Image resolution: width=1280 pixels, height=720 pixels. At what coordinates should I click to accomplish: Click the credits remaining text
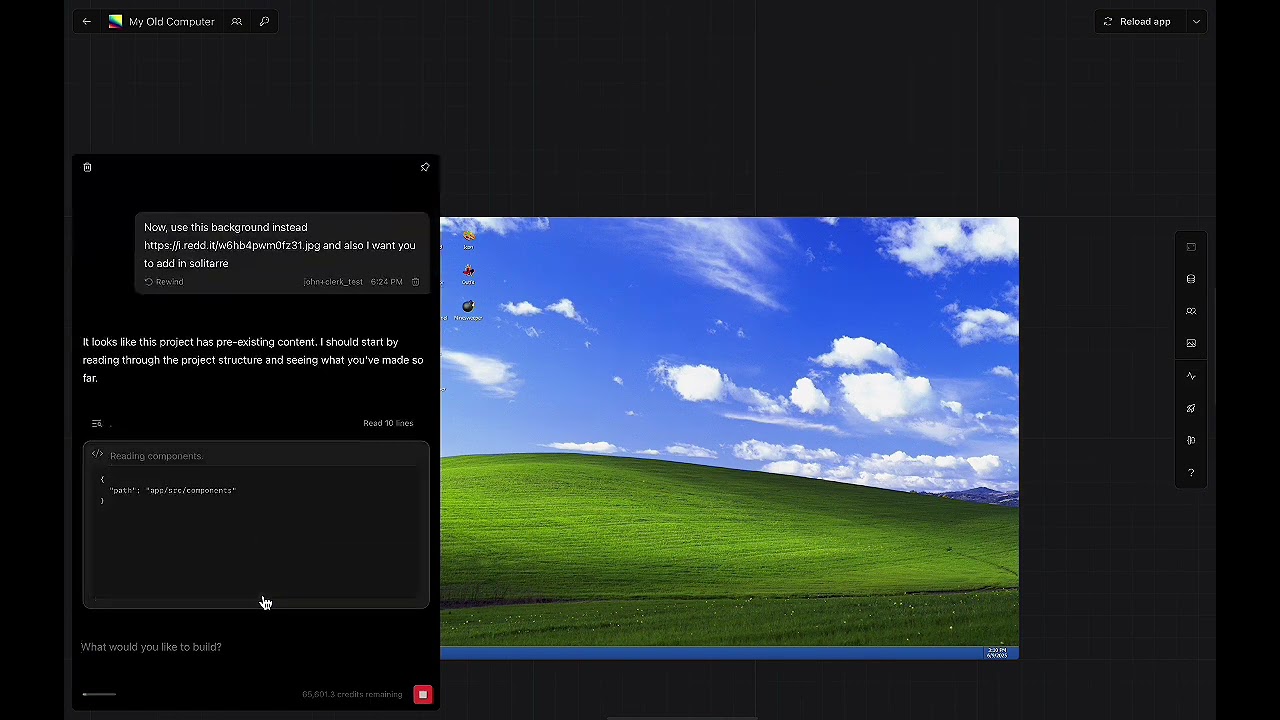(x=352, y=694)
